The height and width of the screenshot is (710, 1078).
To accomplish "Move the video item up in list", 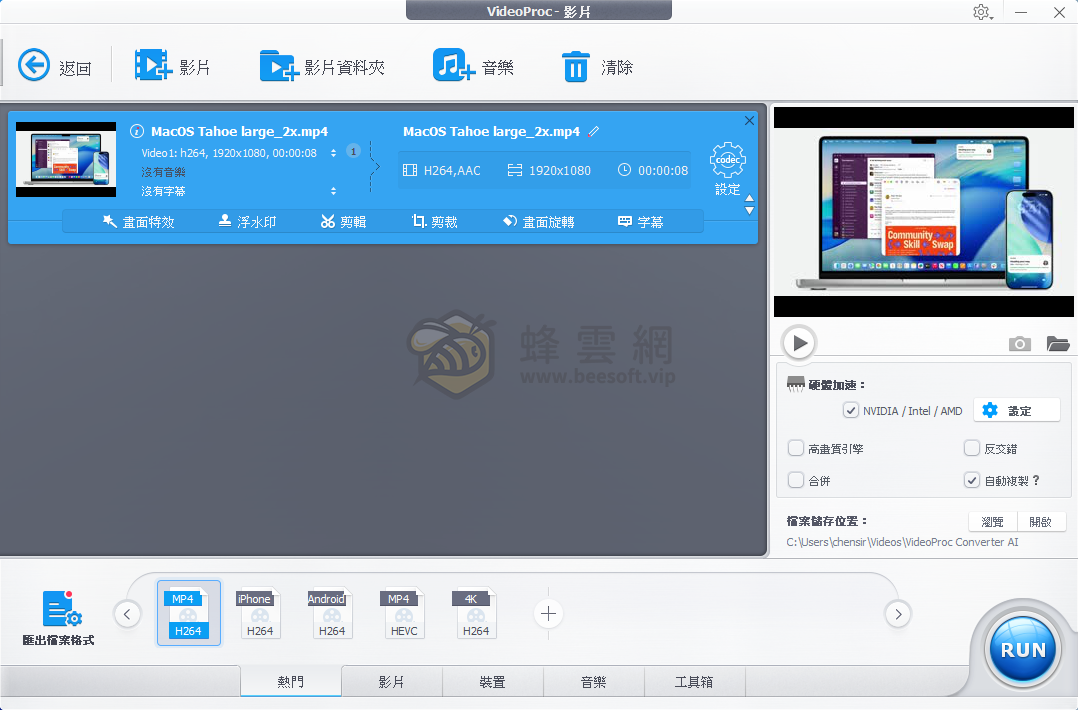I will tap(749, 198).
